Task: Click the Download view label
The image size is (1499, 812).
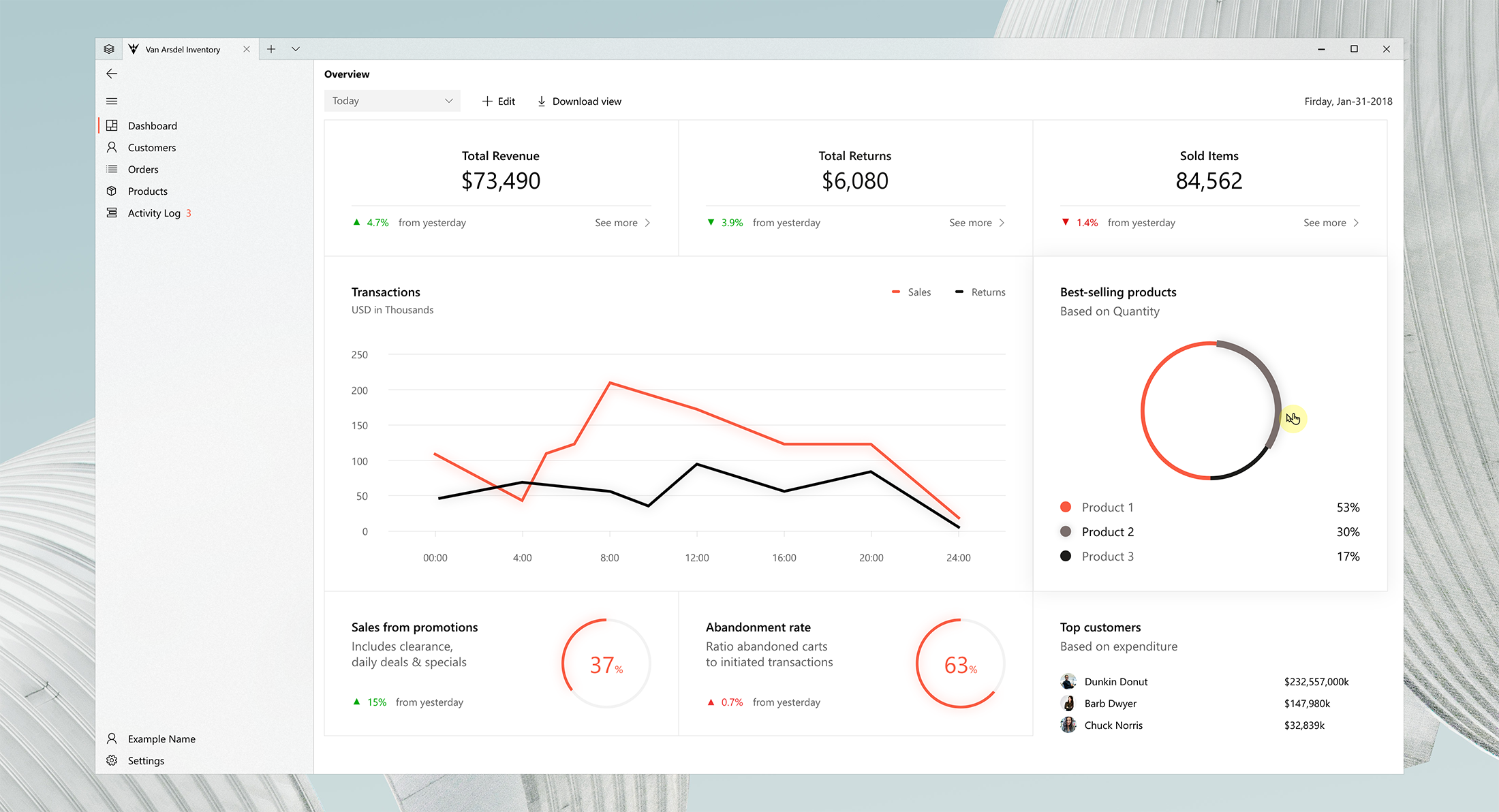Action: (x=587, y=101)
